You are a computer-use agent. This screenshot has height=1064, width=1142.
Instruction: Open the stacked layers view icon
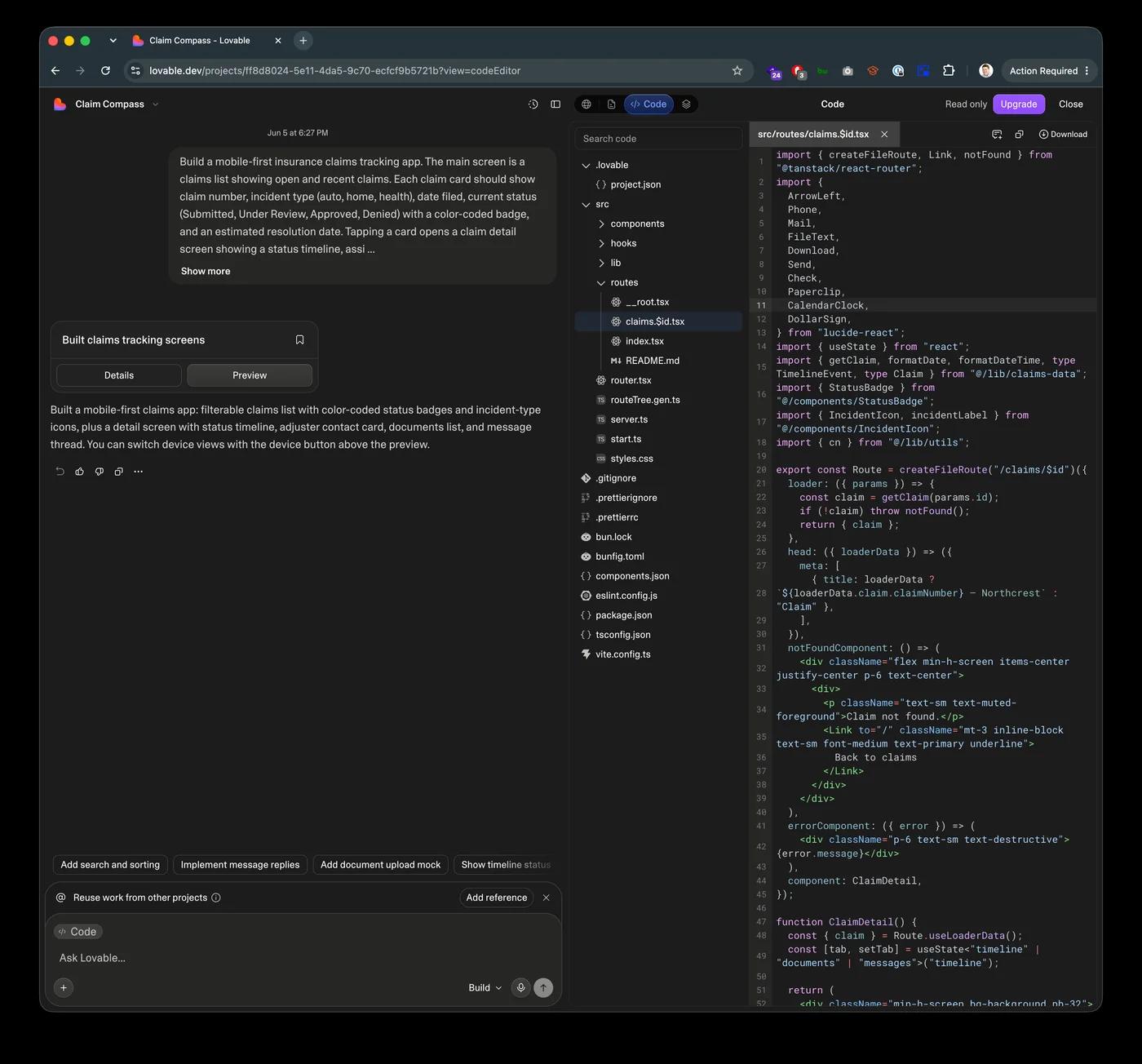(686, 104)
